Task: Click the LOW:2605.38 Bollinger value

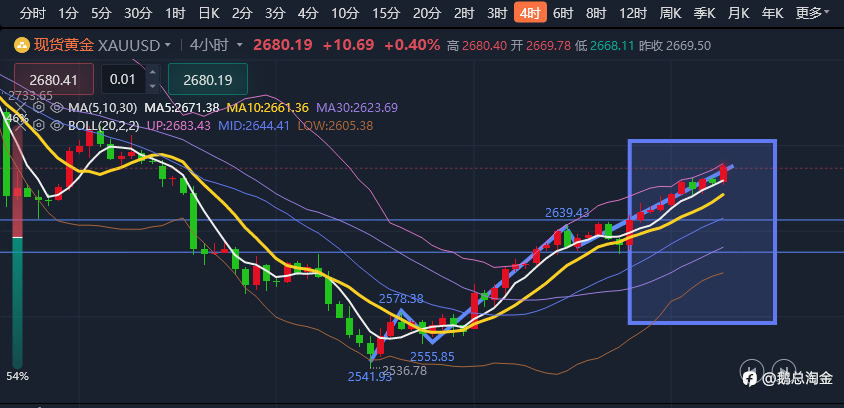Action: pyautogui.click(x=335, y=126)
